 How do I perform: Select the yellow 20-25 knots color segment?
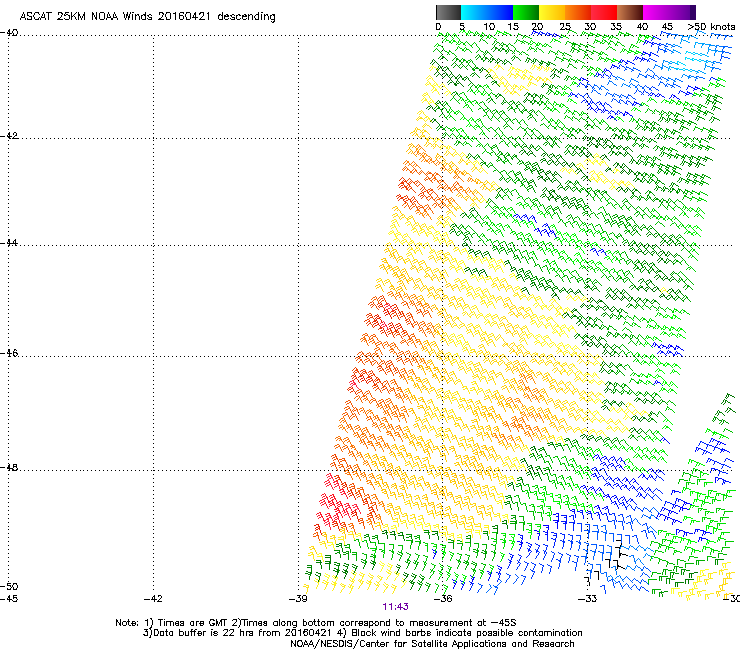coord(552,12)
